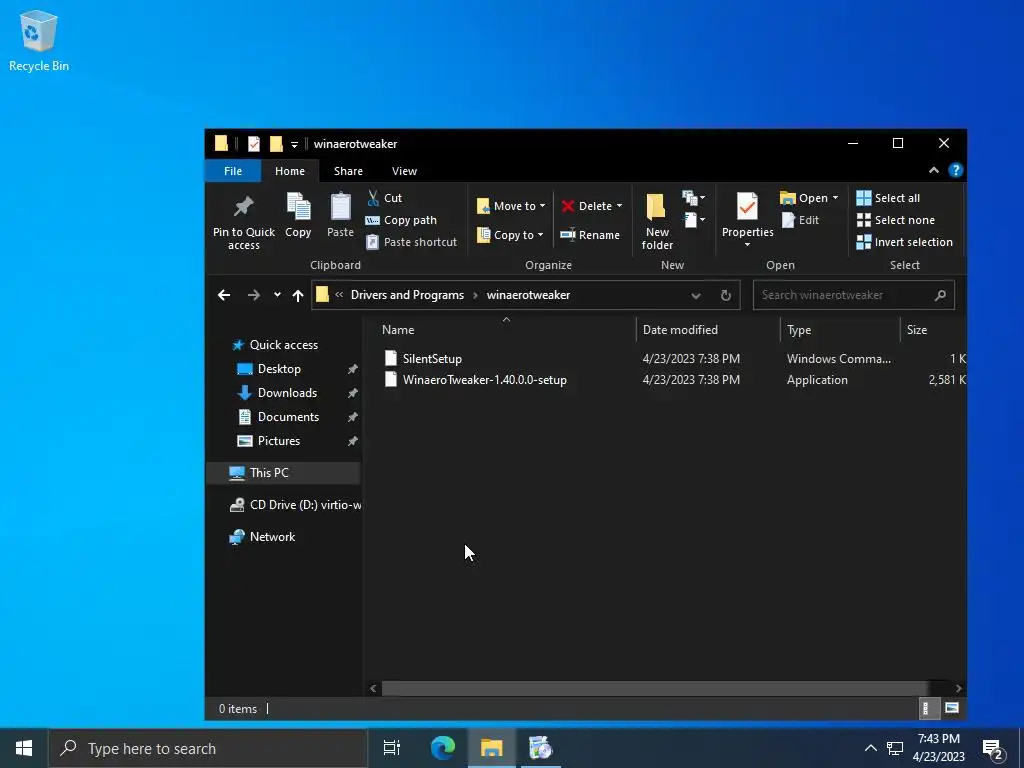Open Task View on taskbar
Viewport: 1024px width, 768px height.
pos(392,748)
